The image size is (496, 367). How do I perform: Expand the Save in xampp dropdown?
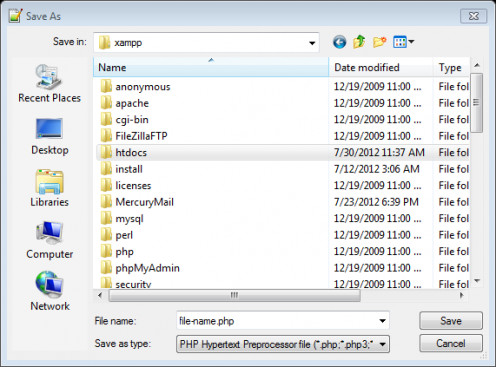tap(312, 43)
